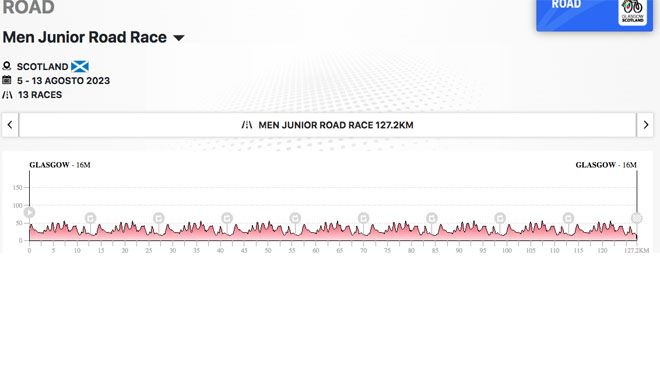Click the Glasgow Scotland cycling logo
The width and height of the screenshot is (660, 370).
tap(633, 12)
